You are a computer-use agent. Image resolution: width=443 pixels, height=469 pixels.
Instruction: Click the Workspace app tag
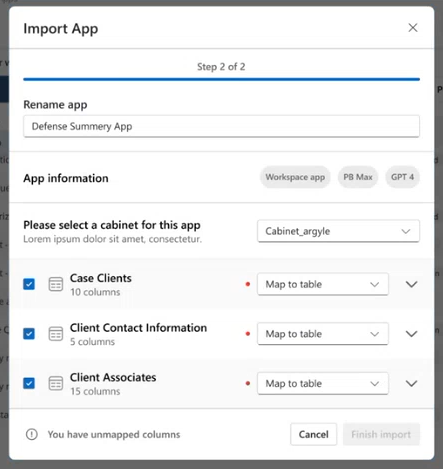pos(295,177)
